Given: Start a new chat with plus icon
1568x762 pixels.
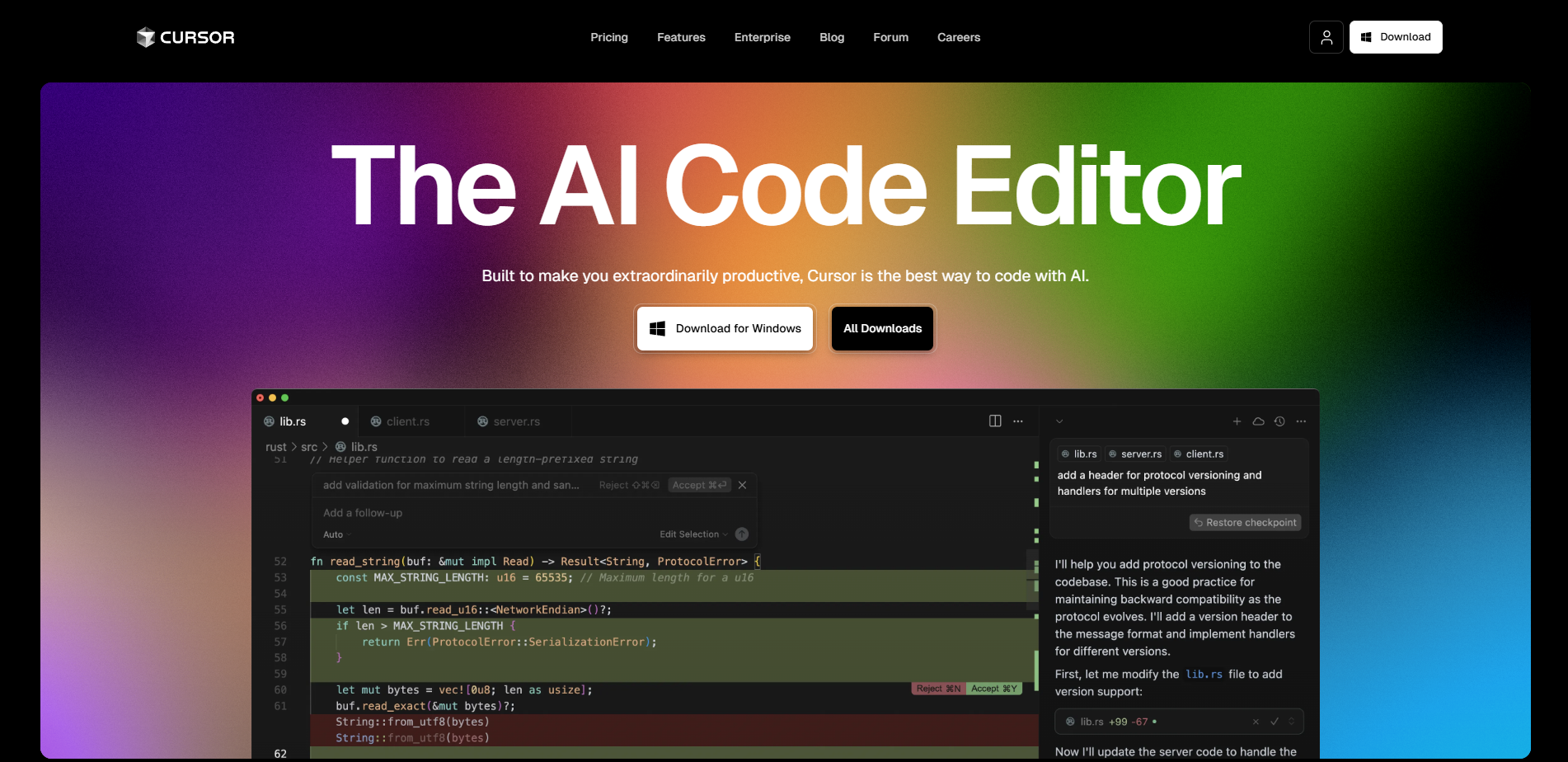Looking at the screenshot, I should coord(1237,421).
